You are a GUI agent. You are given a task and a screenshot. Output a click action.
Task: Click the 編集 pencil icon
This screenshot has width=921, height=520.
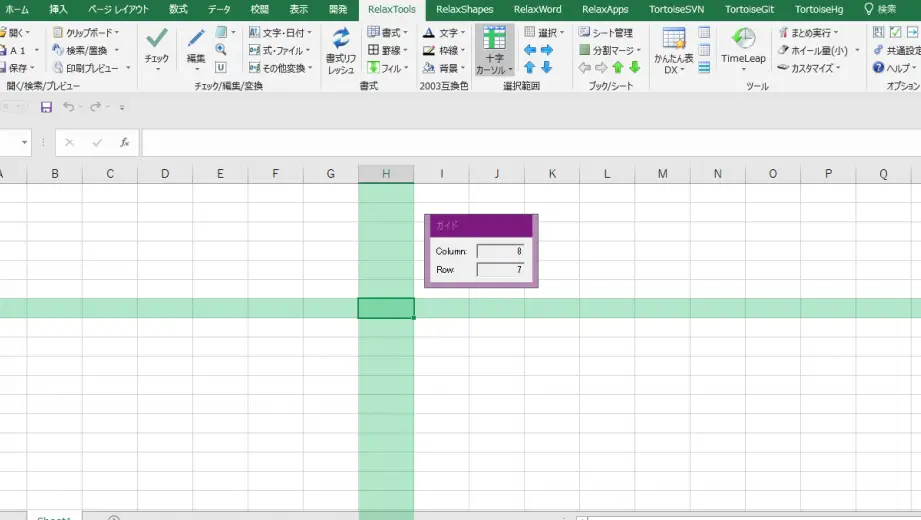click(196, 39)
